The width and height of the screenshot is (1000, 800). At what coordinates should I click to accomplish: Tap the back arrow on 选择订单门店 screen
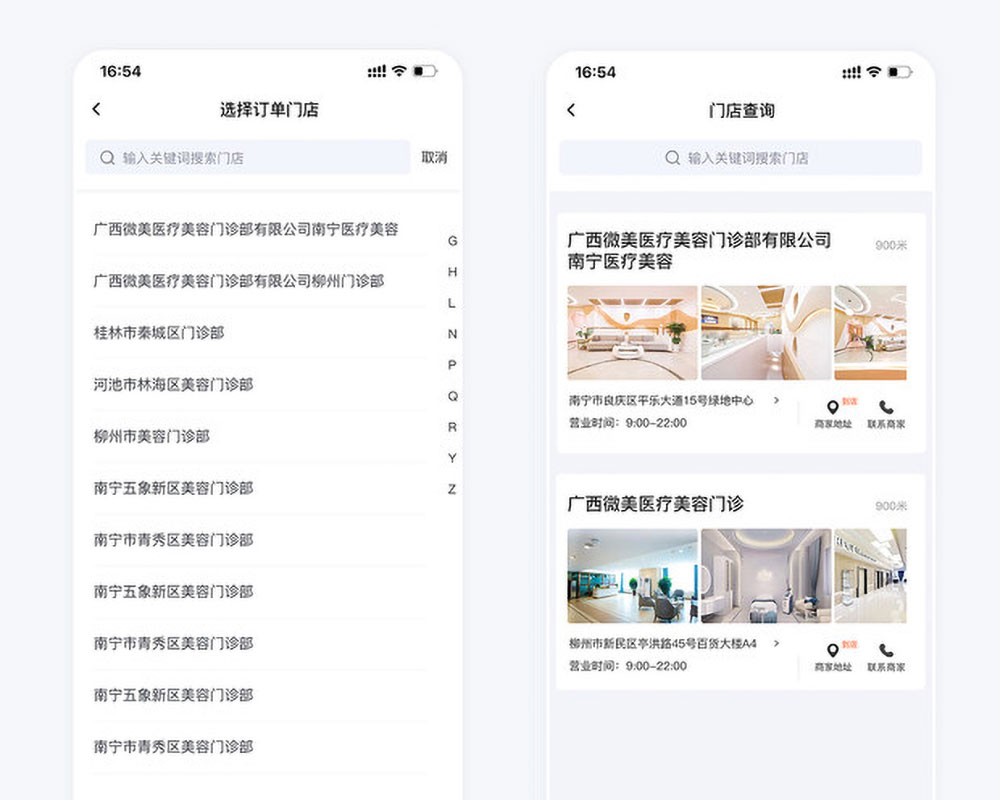pos(96,109)
